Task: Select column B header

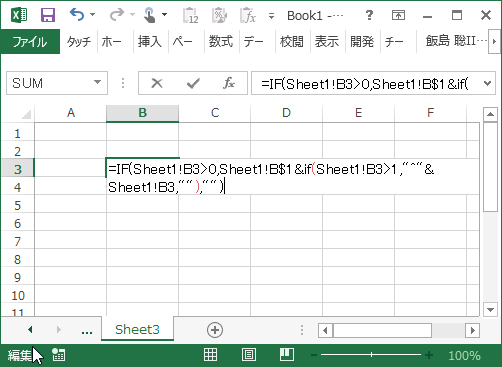Action: click(143, 113)
